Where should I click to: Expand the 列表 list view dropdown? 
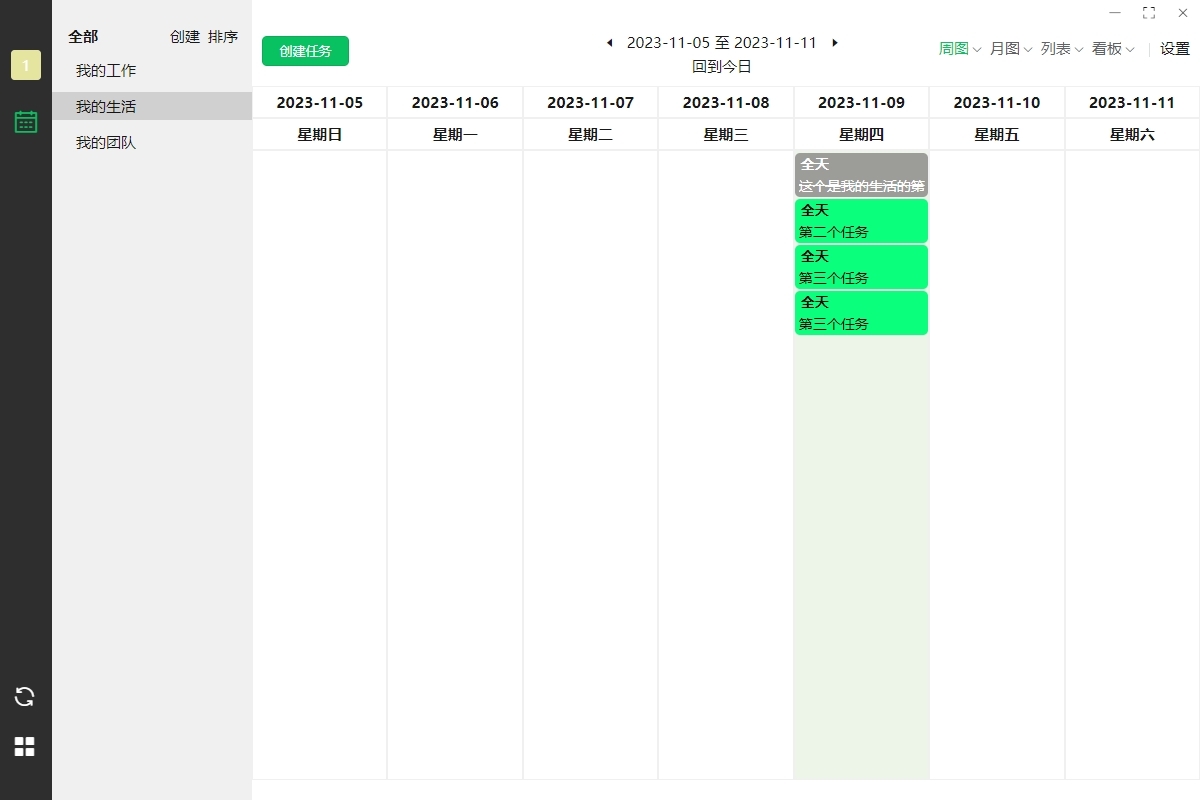point(1061,49)
